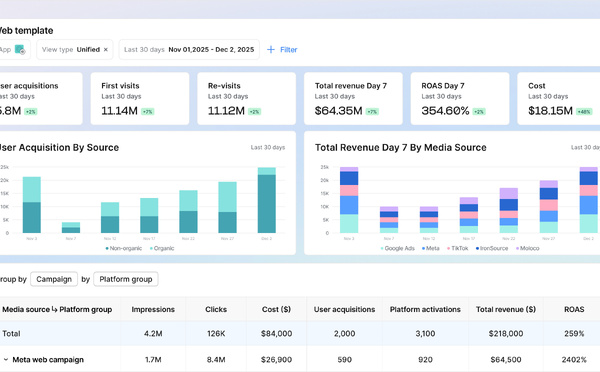This screenshot has width=600, height=372.
Task: Open the Campaign group-by dropdown
Action: point(54,279)
